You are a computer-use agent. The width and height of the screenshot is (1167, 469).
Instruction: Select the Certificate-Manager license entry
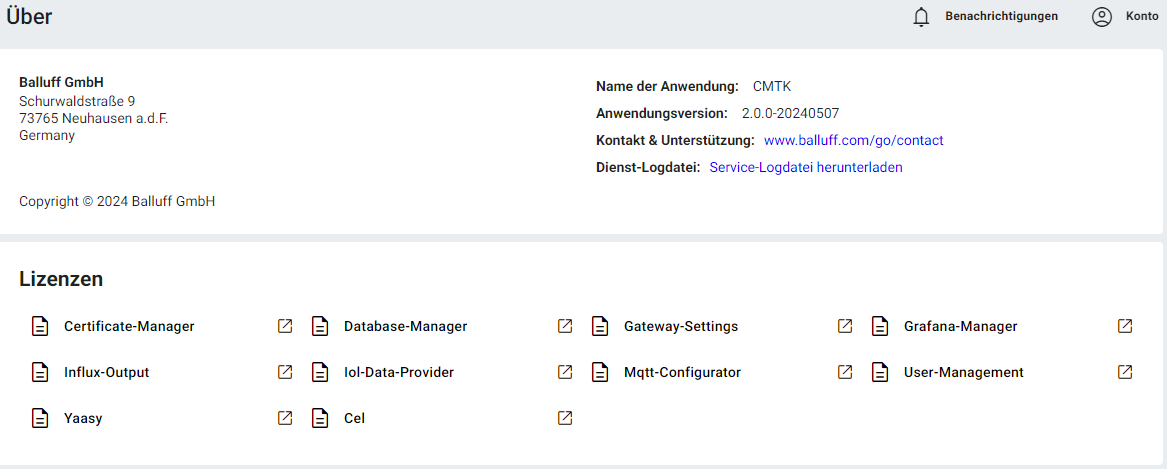[129, 326]
